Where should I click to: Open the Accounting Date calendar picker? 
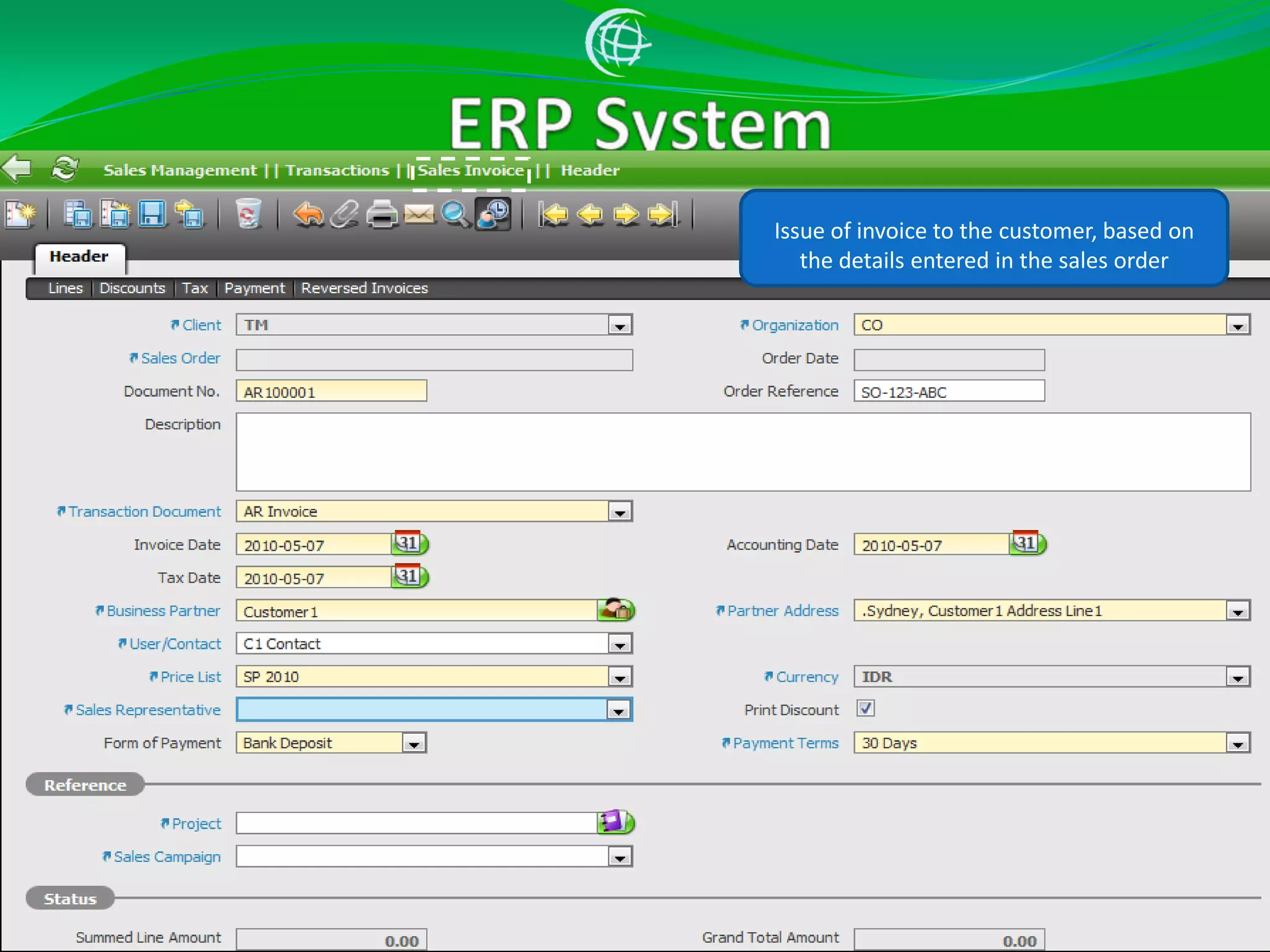pyautogui.click(x=1028, y=544)
